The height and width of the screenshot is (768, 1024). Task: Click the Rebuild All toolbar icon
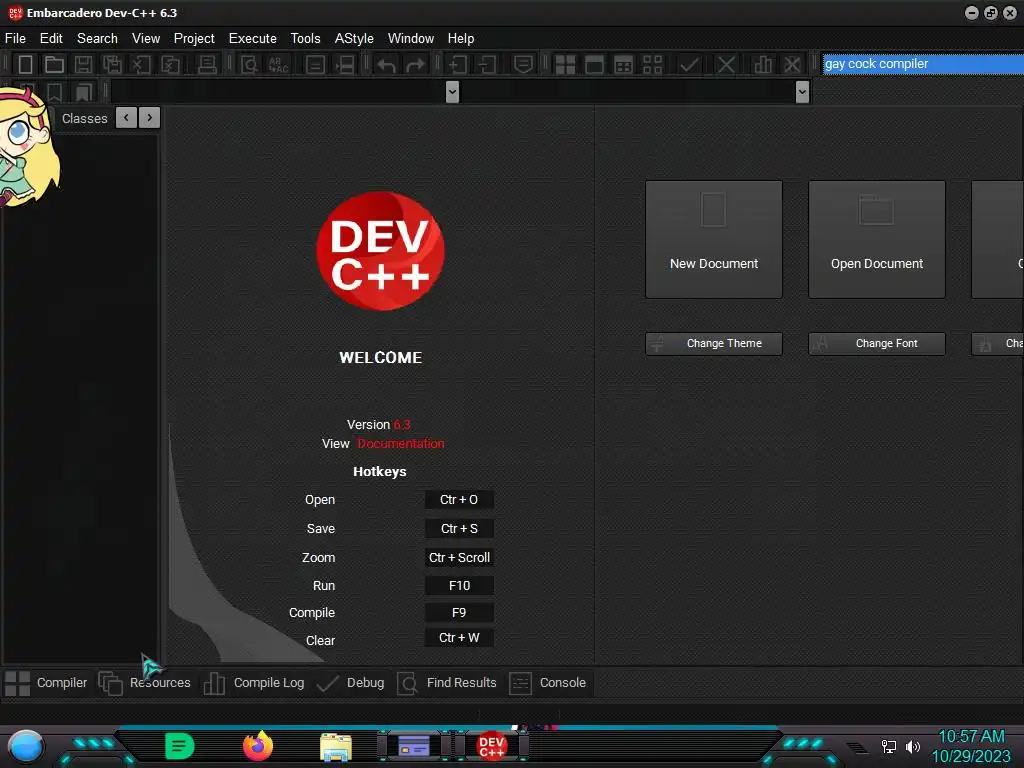(x=652, y=65)
